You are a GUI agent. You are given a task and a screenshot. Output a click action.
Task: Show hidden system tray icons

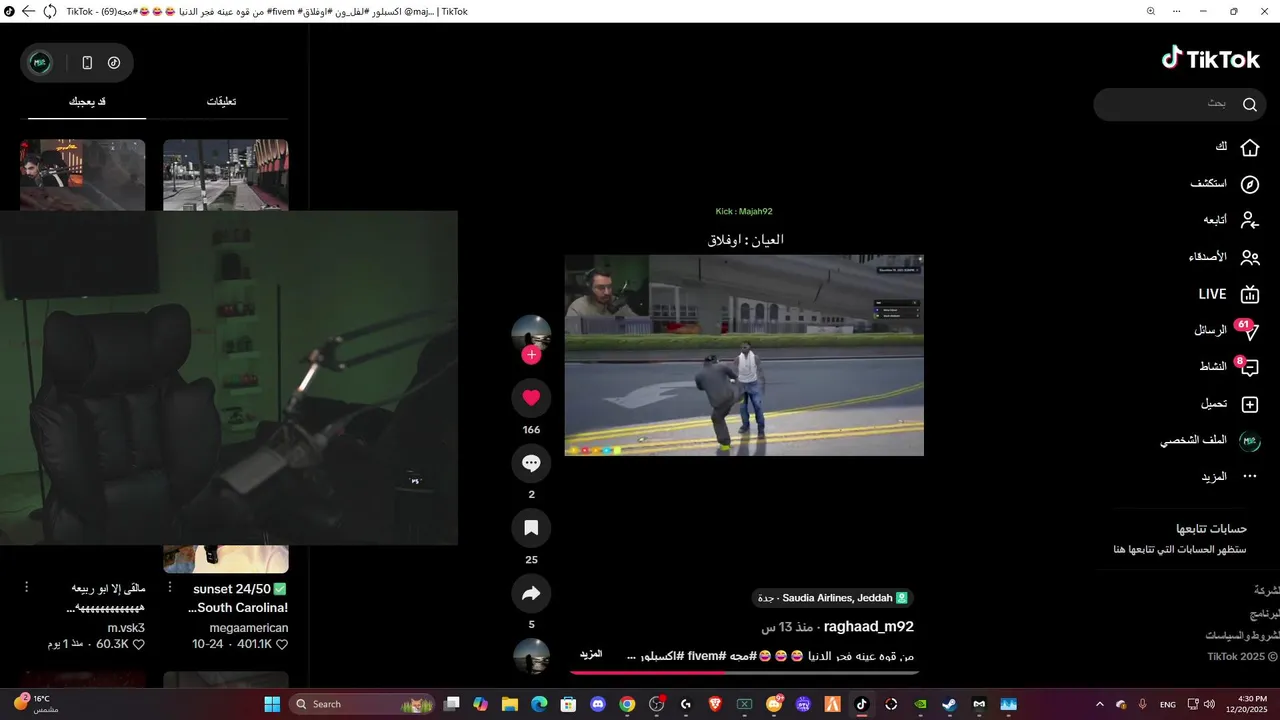(x=1100, y=704)
